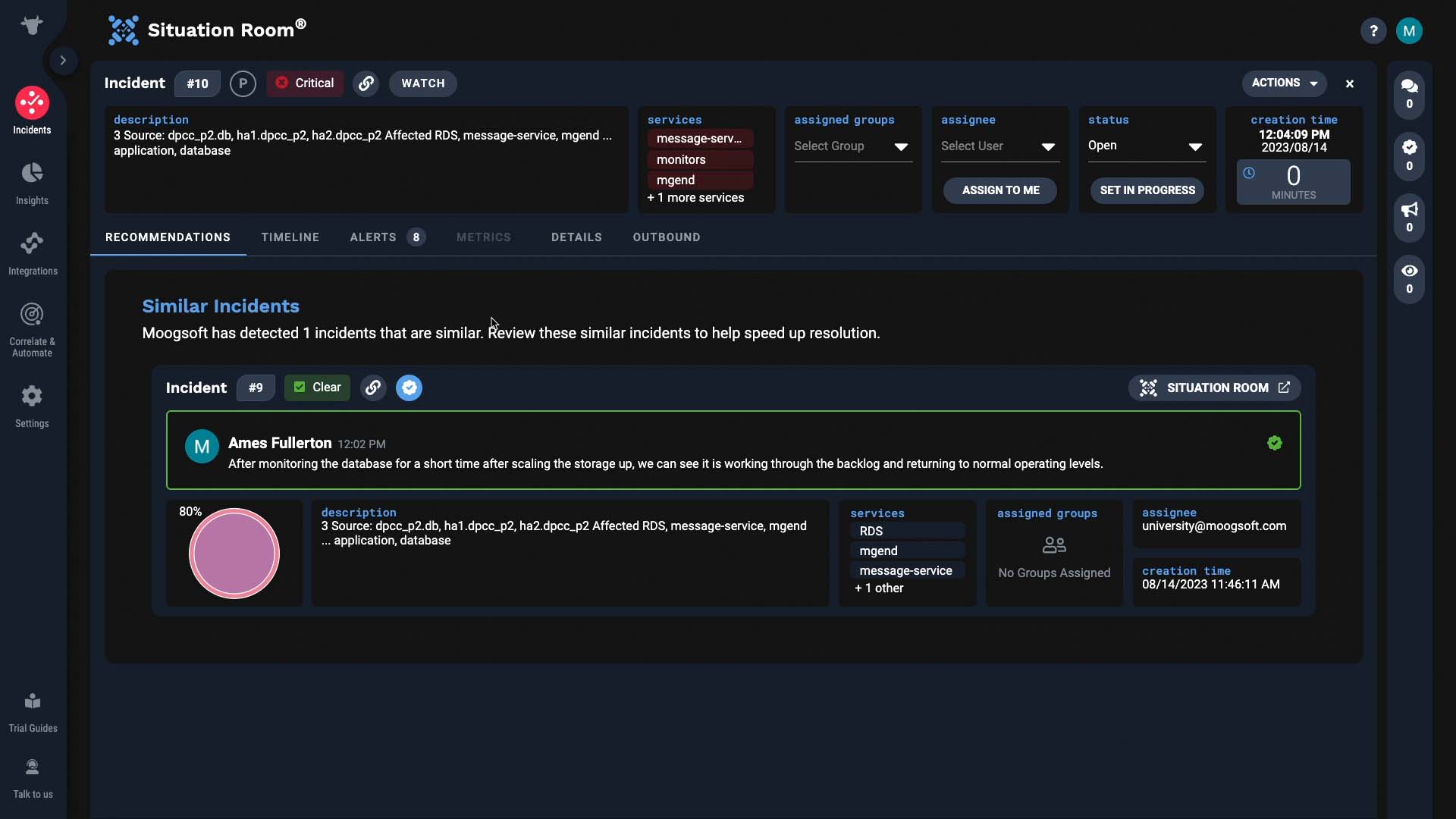This screenshot has width=1456, height=819.
Task: Click the RDS service tag
Action: (907, 531)
